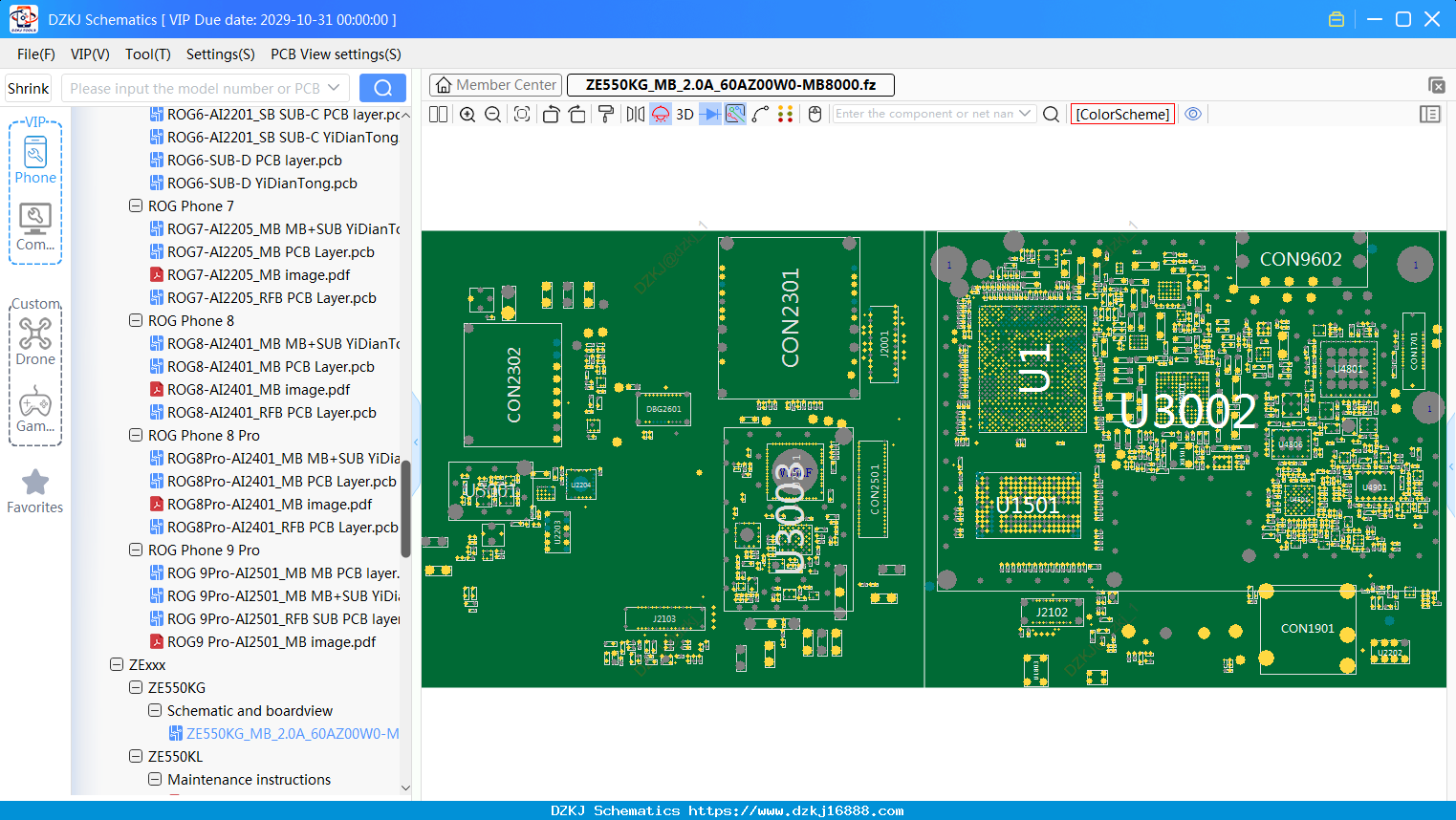Viewport: 1456px width, 820px height.
Task: Collapse the ROG Phone 9 Pro node
Action: [x=136, y=550]
